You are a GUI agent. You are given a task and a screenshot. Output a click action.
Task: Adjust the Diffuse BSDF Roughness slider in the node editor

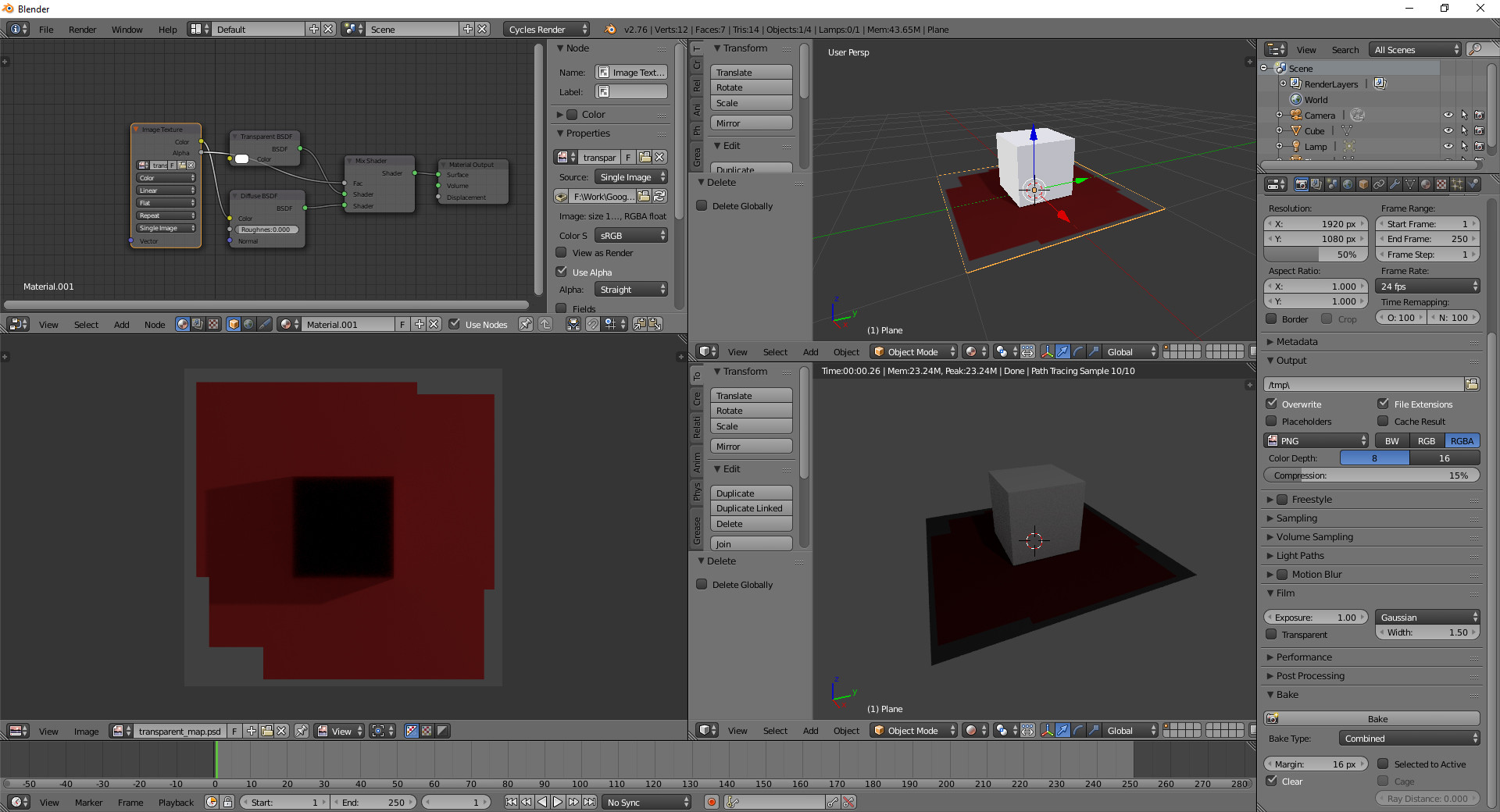(266, 230)
